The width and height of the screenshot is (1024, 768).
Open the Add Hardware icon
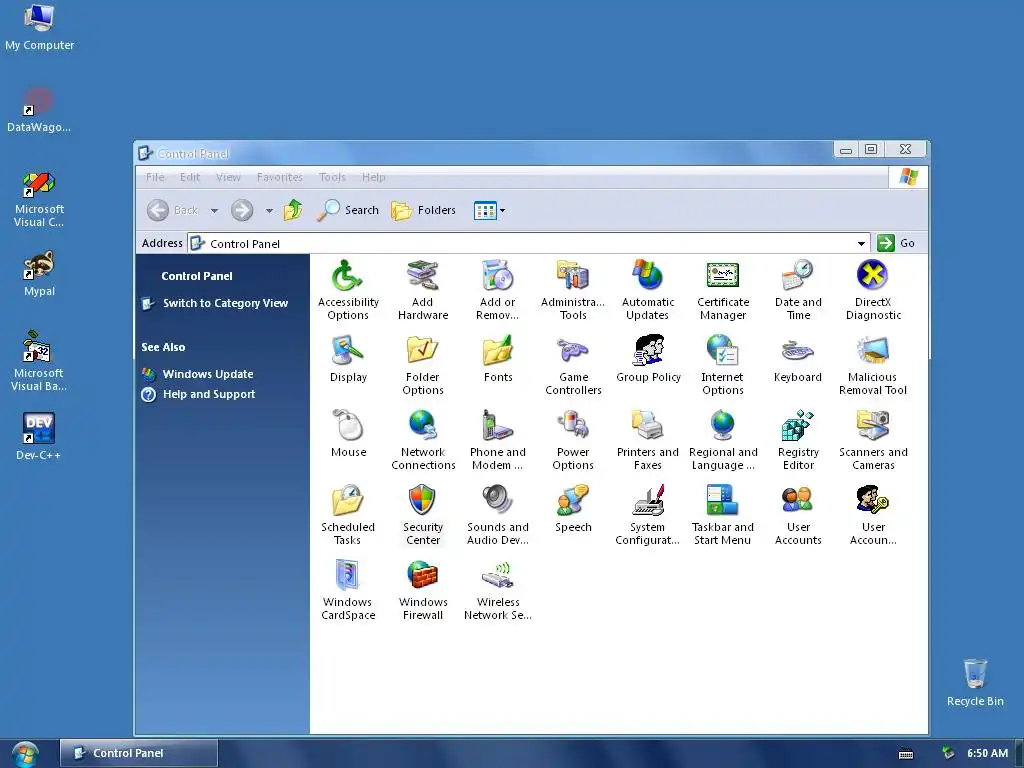coord(423,289)
